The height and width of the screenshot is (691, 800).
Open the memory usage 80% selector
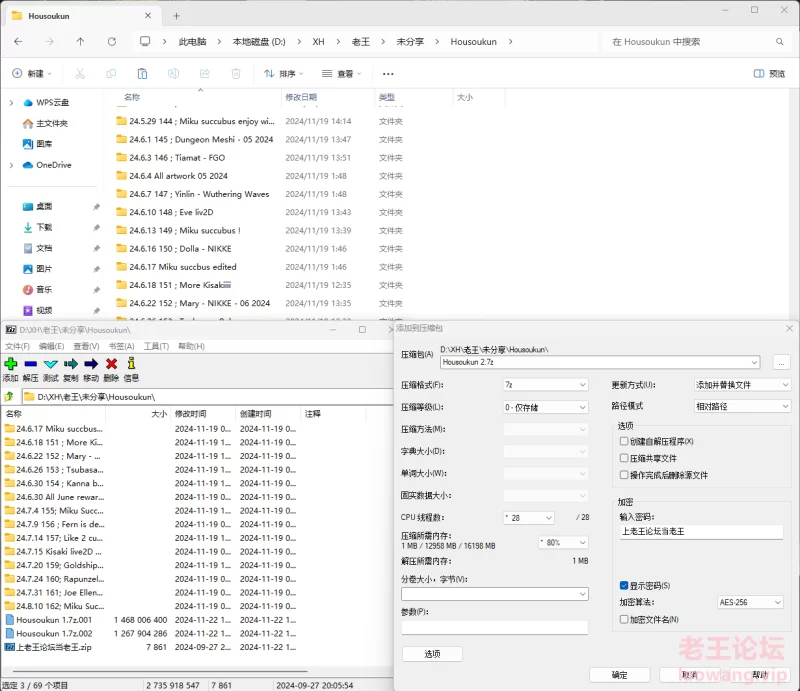pyautogui.click(x=563, y=542)
